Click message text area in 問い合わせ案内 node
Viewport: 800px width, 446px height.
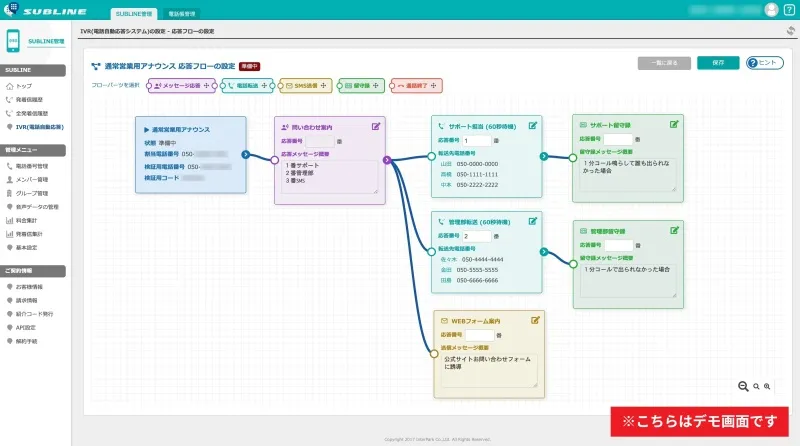(330, 177)
